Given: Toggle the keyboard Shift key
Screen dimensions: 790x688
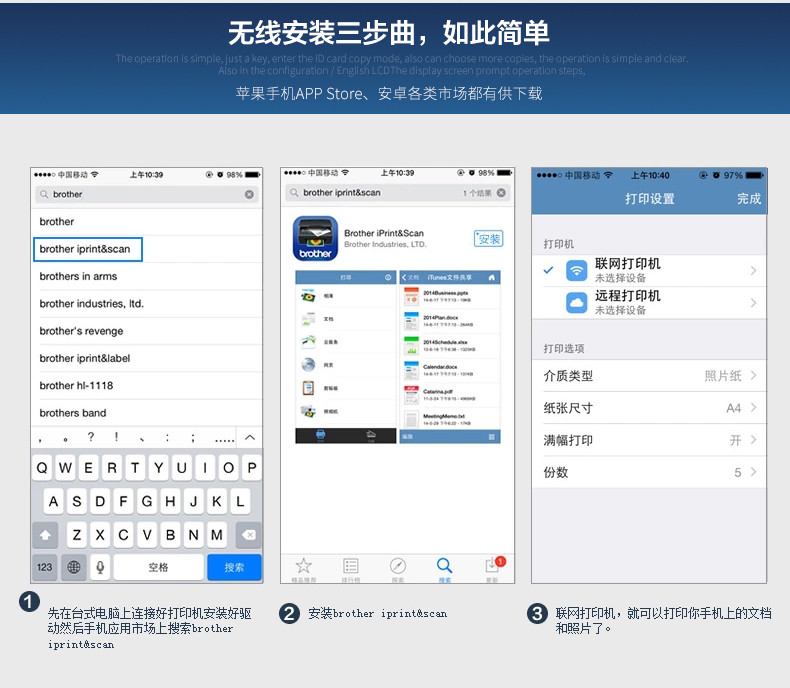Looking at the screenshot, I should [x=45, y=535].
